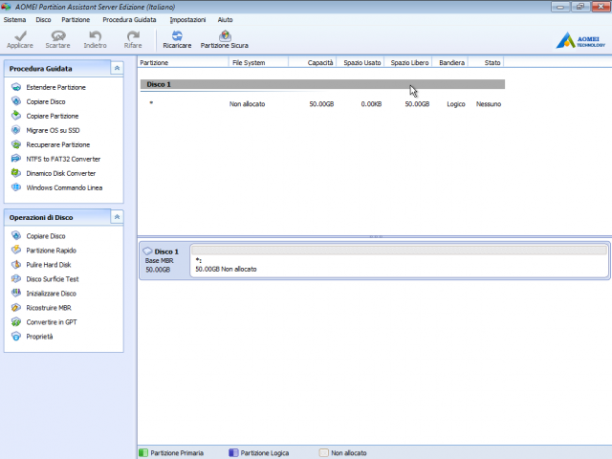The image size is (612, 459).
Task: Click the Convertire in GPT icon
Action: click(x=16, y=322)
